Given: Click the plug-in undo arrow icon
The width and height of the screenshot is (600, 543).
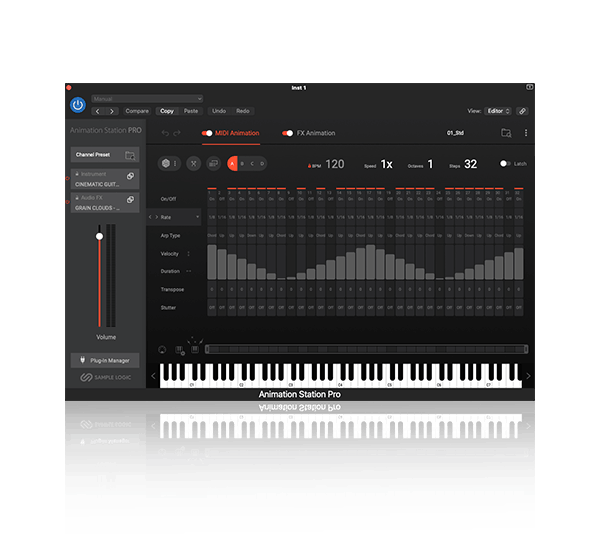Looking at the screenshot, I should coord(165,133).
